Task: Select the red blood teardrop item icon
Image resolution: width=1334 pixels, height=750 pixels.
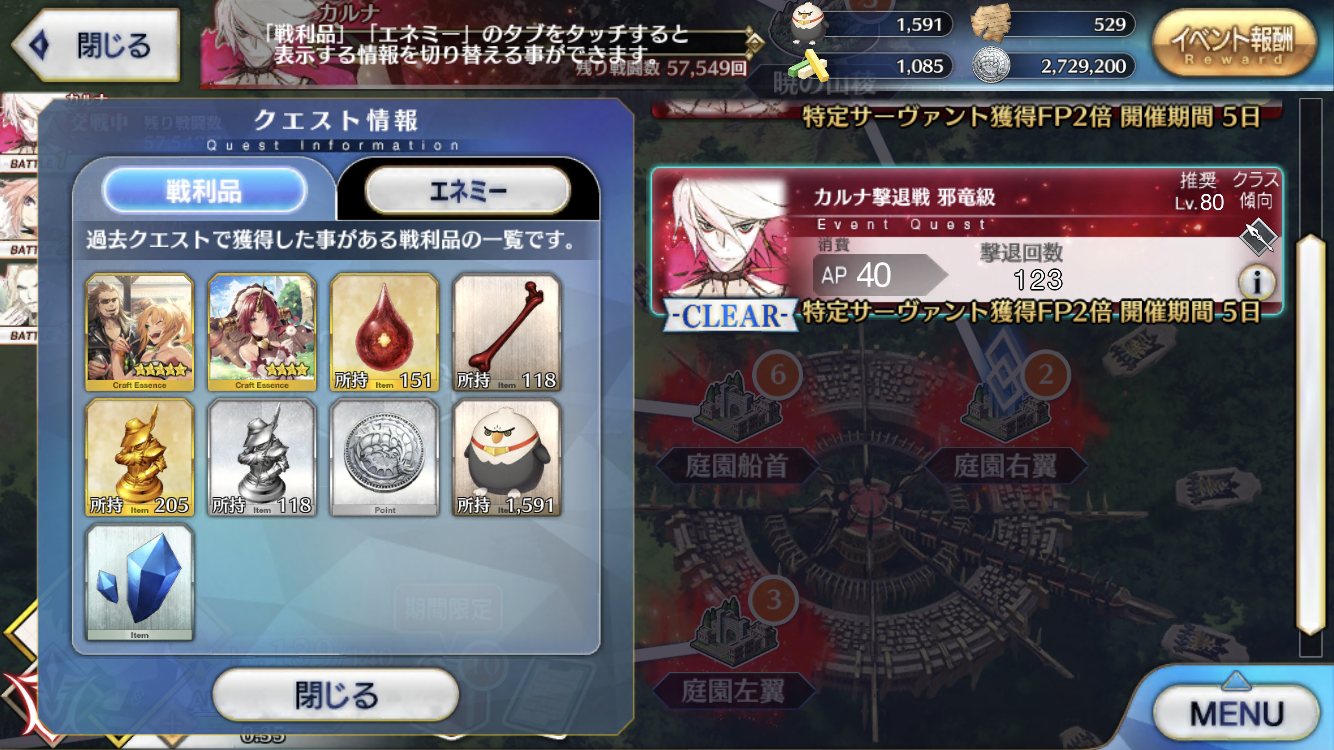Action: coord(384,332)
